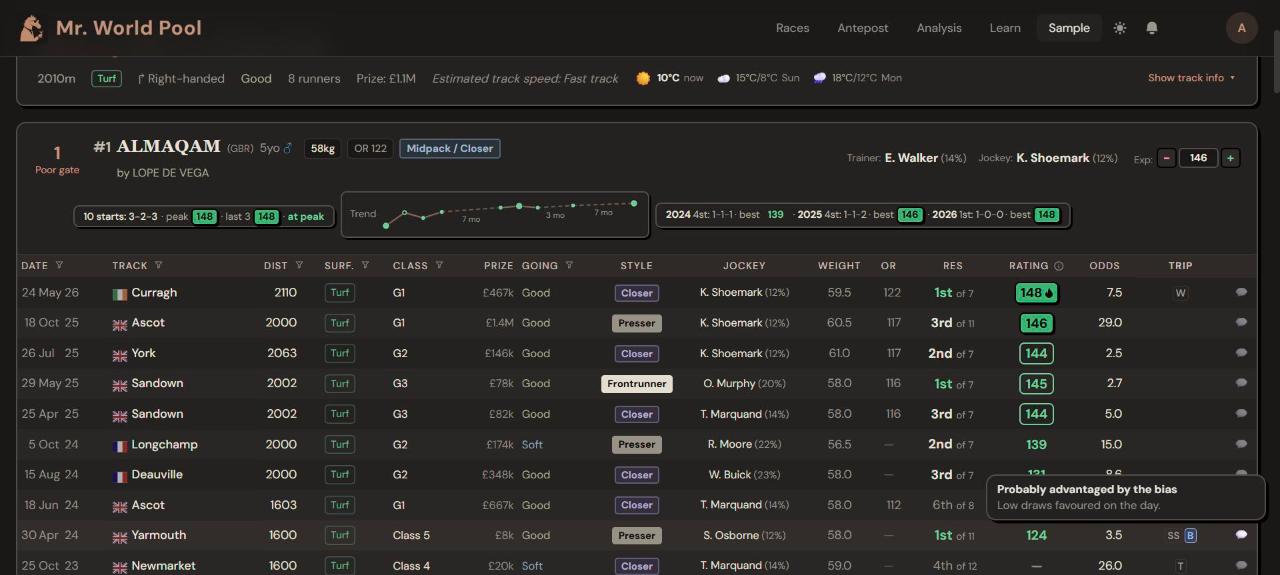Open comment bubble on Newmarket row
Viewport: 1280px width, 575px height.
1241,566
